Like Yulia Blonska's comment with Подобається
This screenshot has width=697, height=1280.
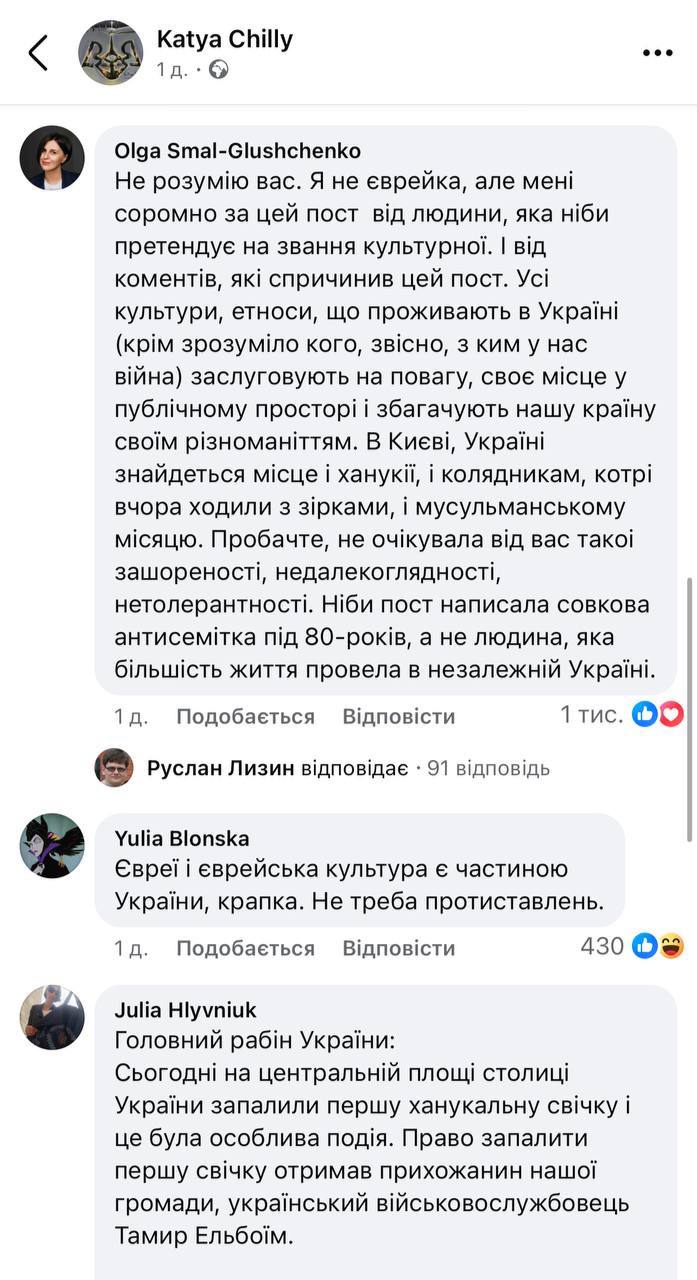coord(245,948)
